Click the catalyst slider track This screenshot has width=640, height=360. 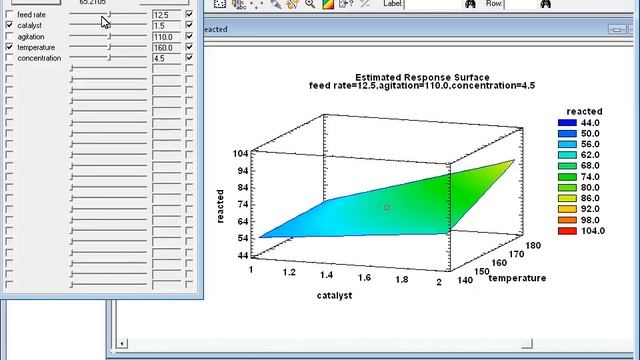pos(108,25)
